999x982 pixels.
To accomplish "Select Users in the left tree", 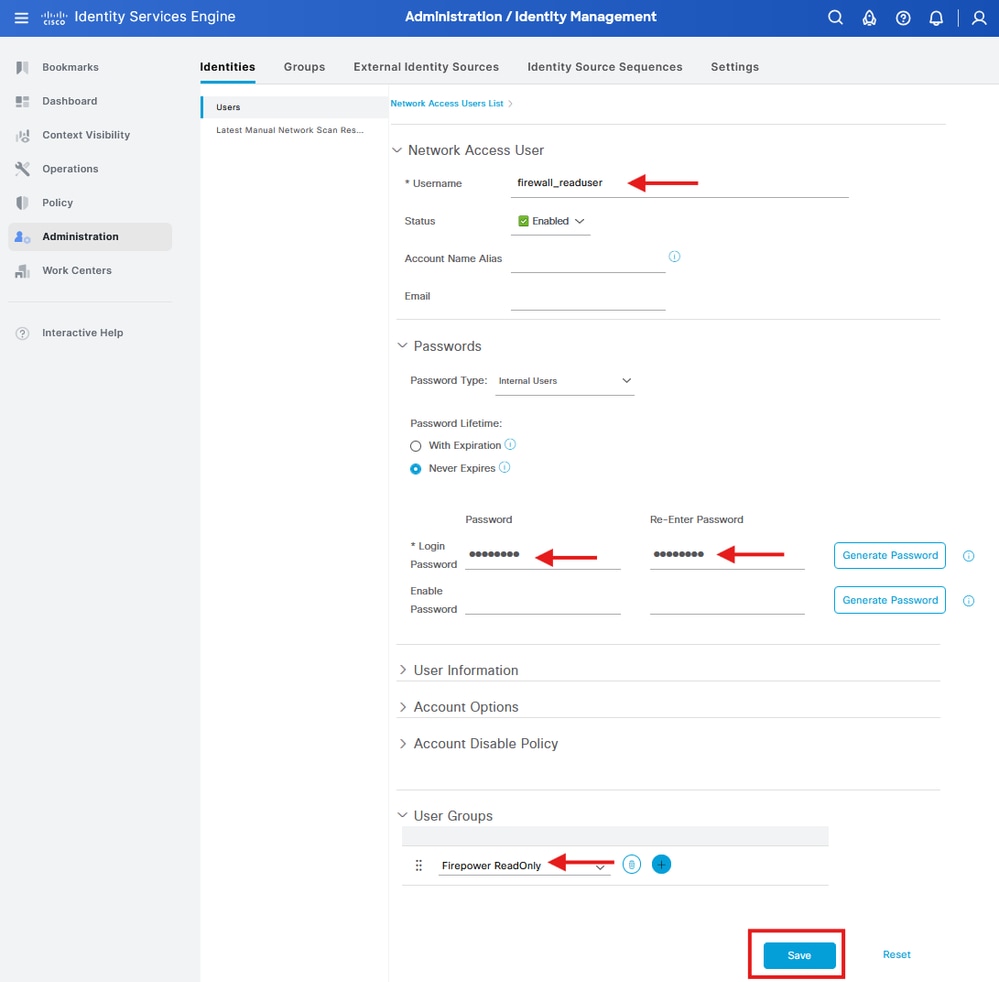I will pyautogui.click(x=294, y=107).
